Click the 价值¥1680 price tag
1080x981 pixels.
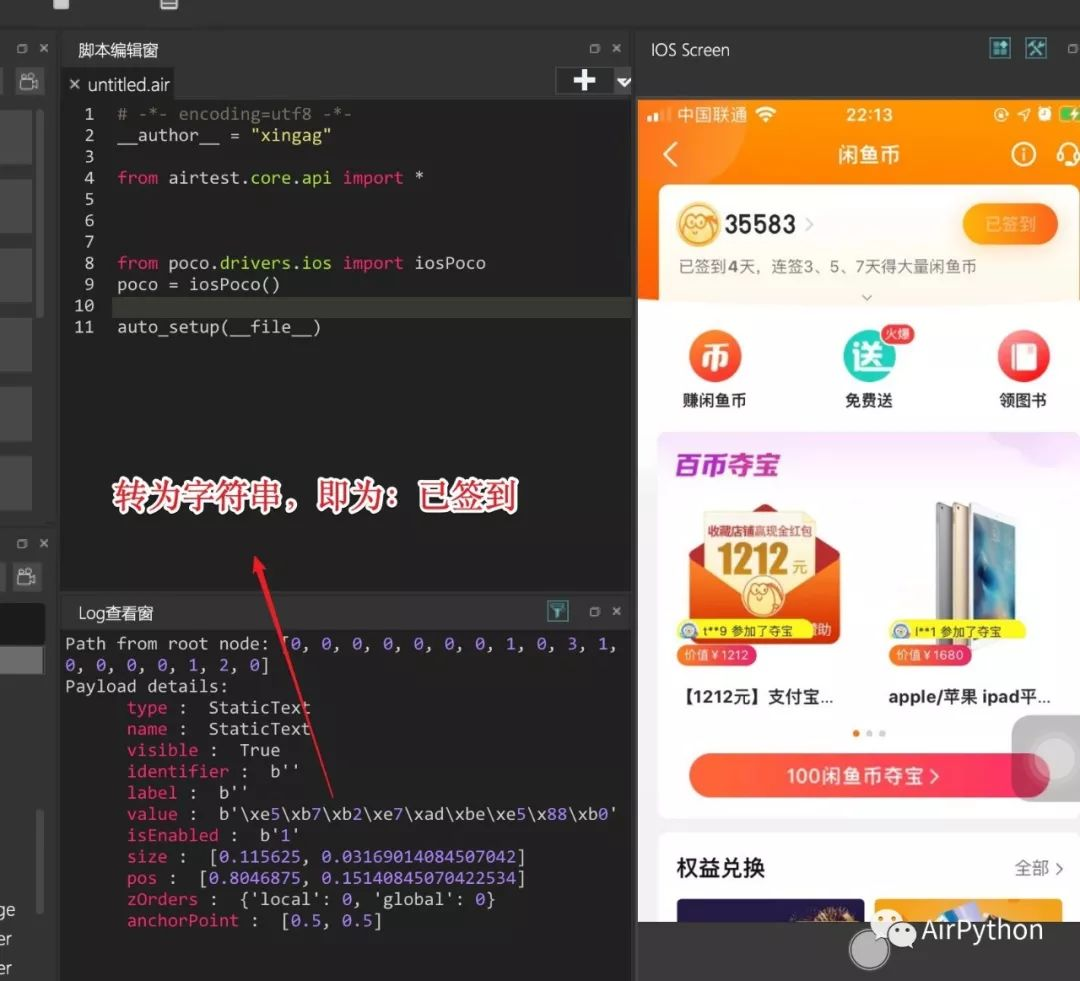930,654
